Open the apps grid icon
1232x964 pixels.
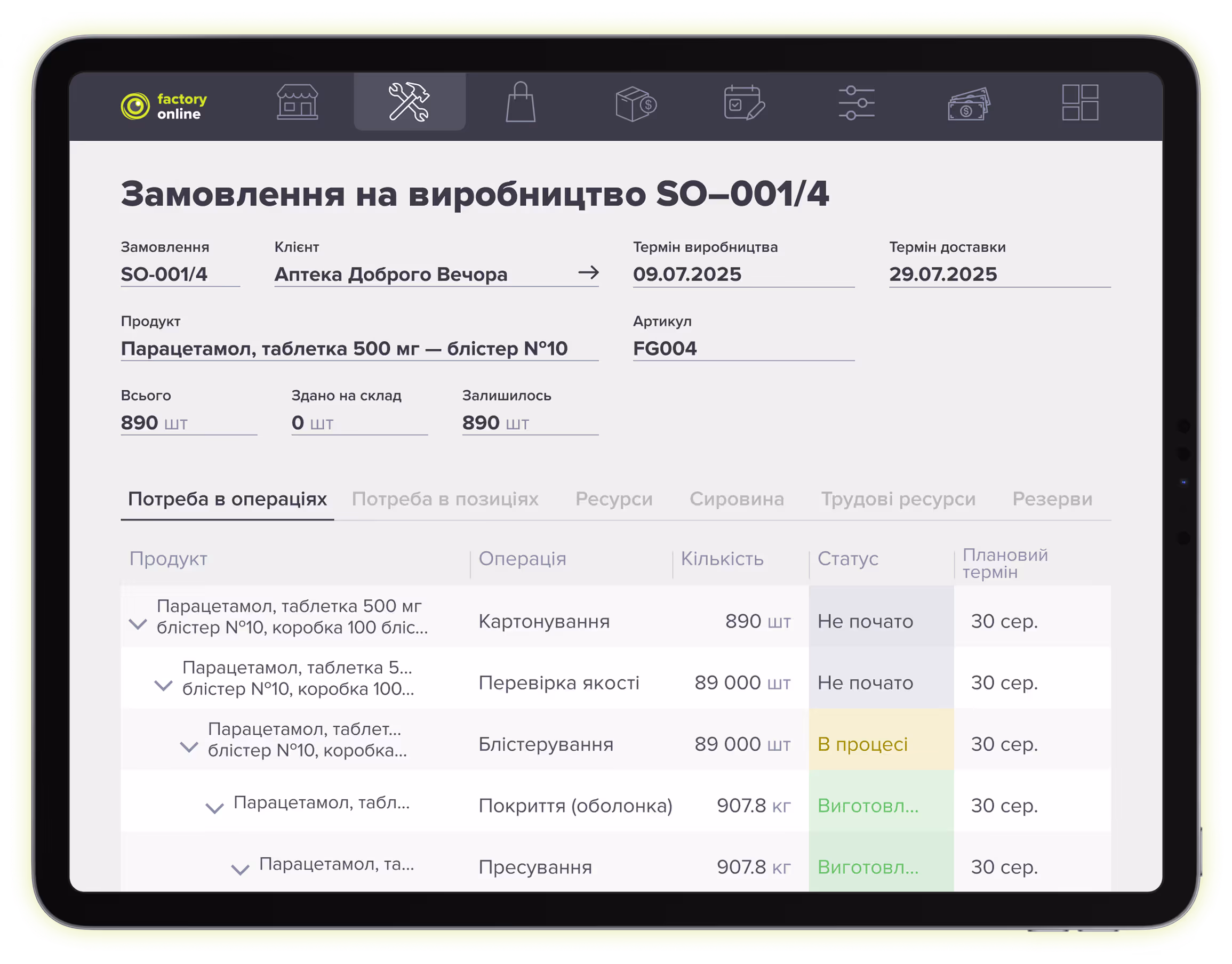pos(1081,103)
